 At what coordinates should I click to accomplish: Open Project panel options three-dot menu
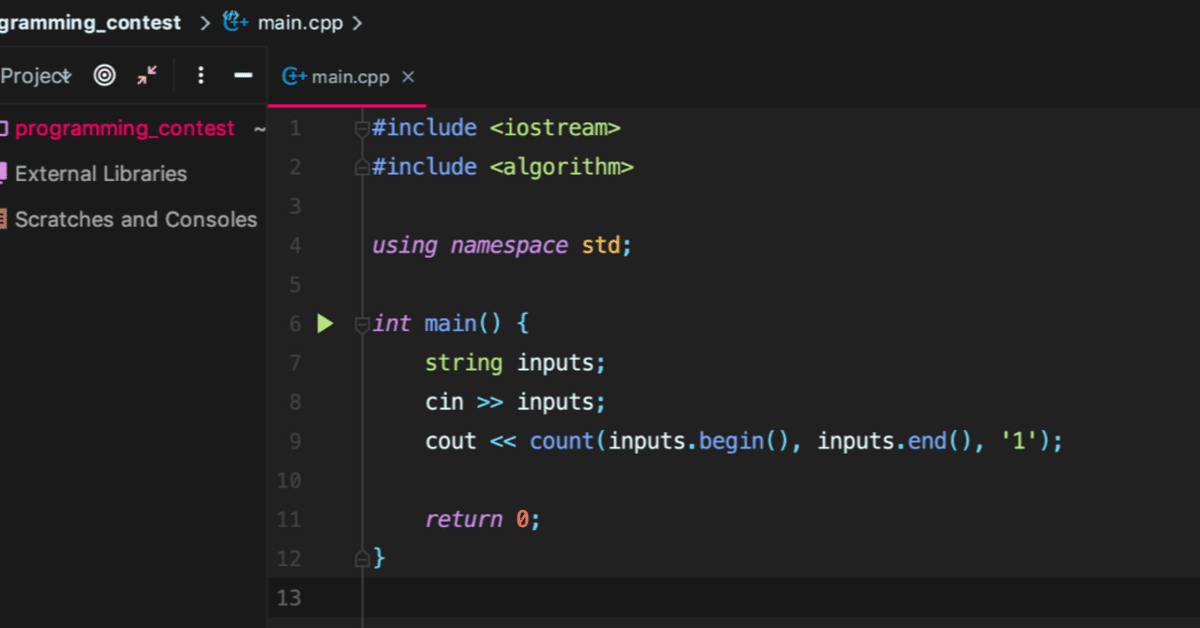201,75
